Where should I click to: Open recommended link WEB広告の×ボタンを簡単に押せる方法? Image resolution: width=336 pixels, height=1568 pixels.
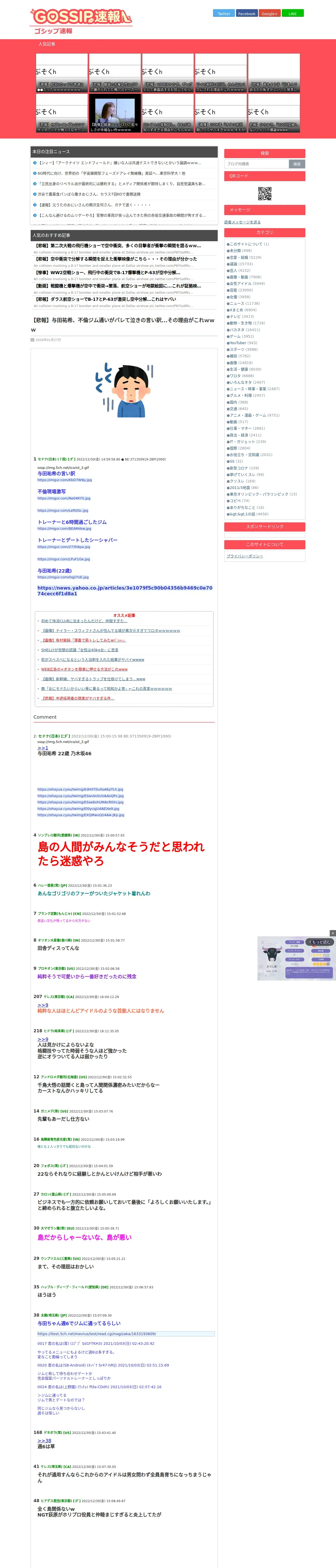[x=84, y=670]
